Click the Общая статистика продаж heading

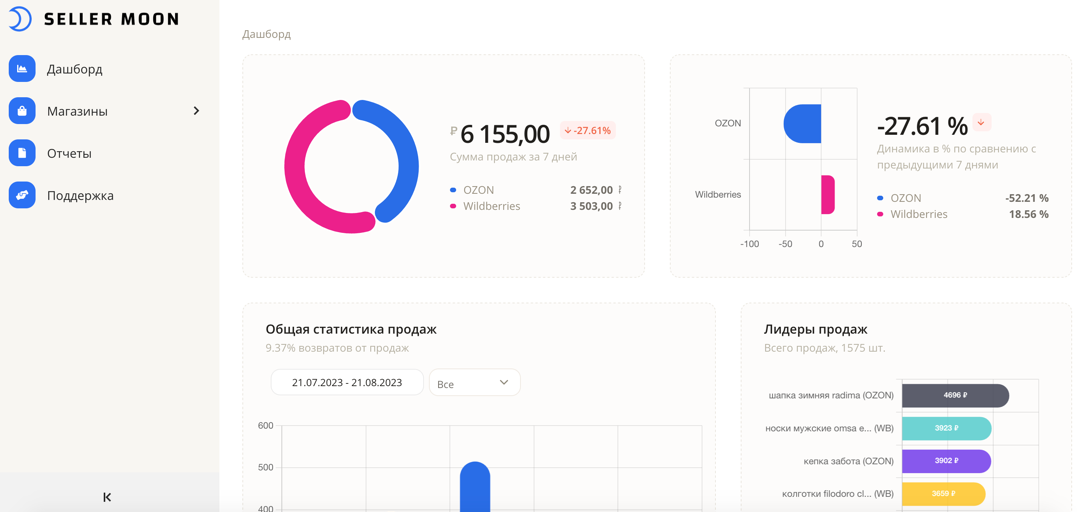351,329
